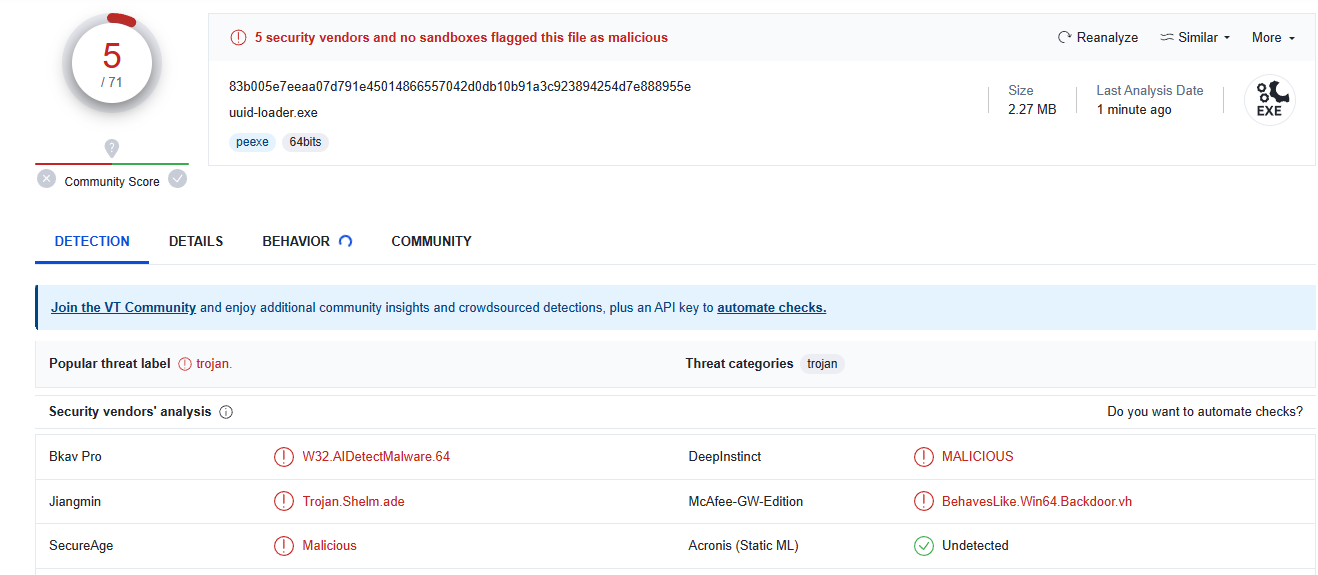Click the EXE file type icon
The image size is (1318, 575).
[1269, 101]
